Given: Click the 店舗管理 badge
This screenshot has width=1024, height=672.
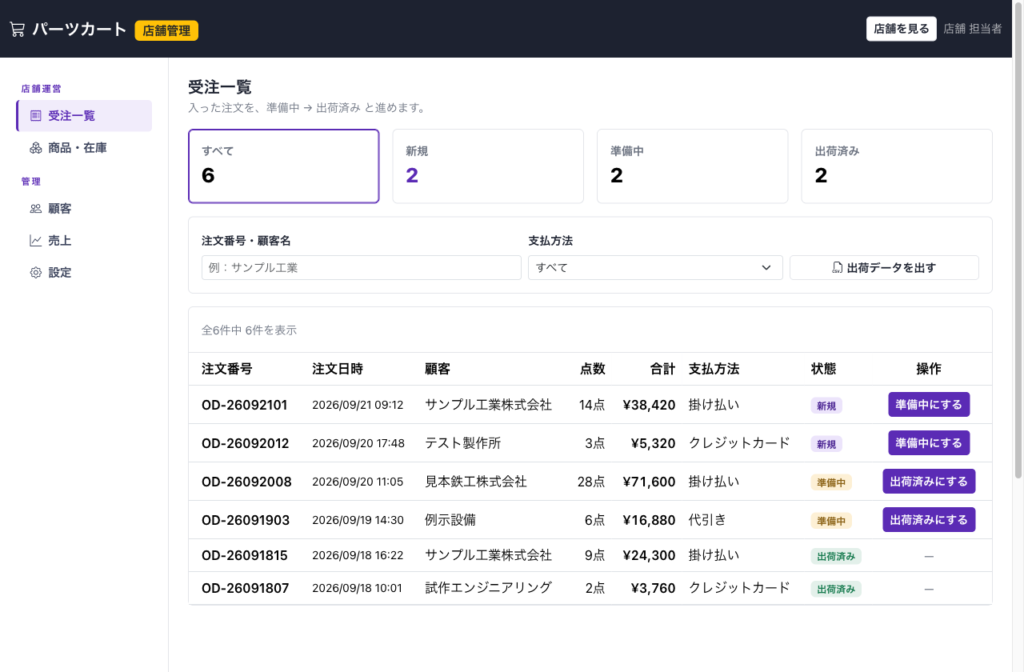Looking at the screenshot, I should pyautogui.click(x=167, y=30).
